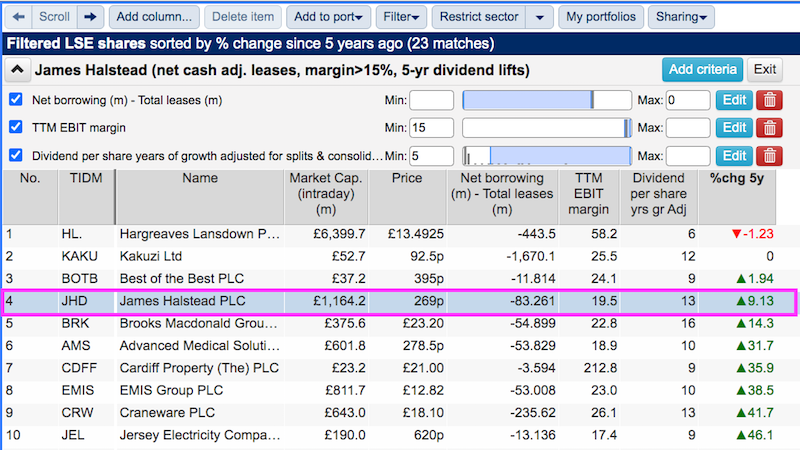Click the Dividend per share Max field
The height and width of the screenshot is (450, 800).
688,156
